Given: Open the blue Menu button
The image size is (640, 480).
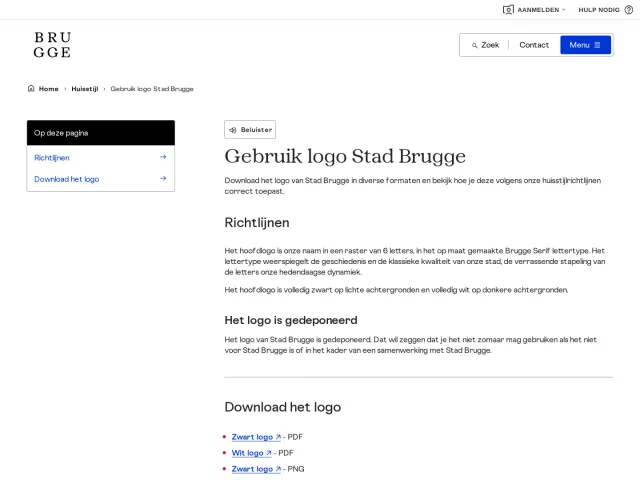Looking at the screenshot, I should click(x=585, y=45).
